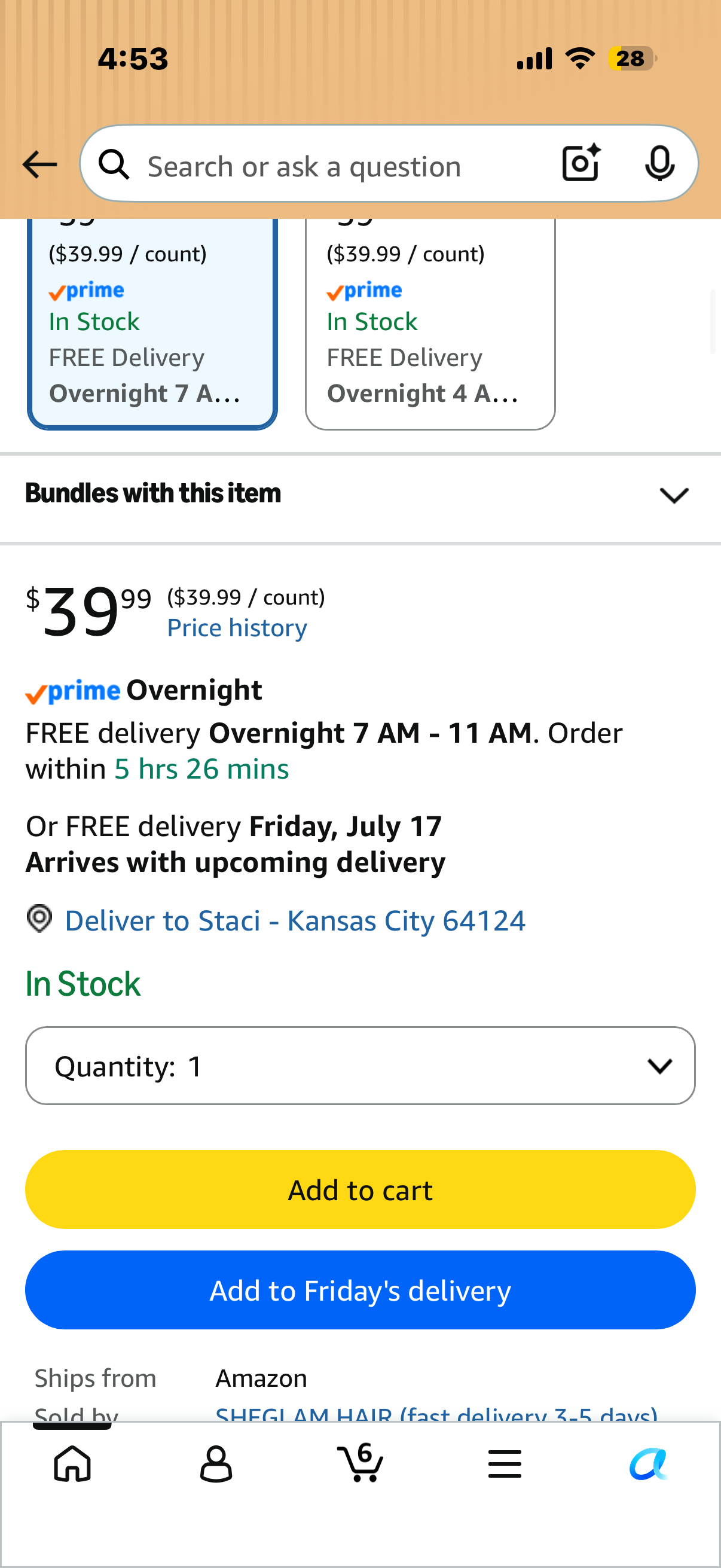Click the Bundles section chevron arrow
Viewport: 721px width, 1568px height.
[674, 496]
